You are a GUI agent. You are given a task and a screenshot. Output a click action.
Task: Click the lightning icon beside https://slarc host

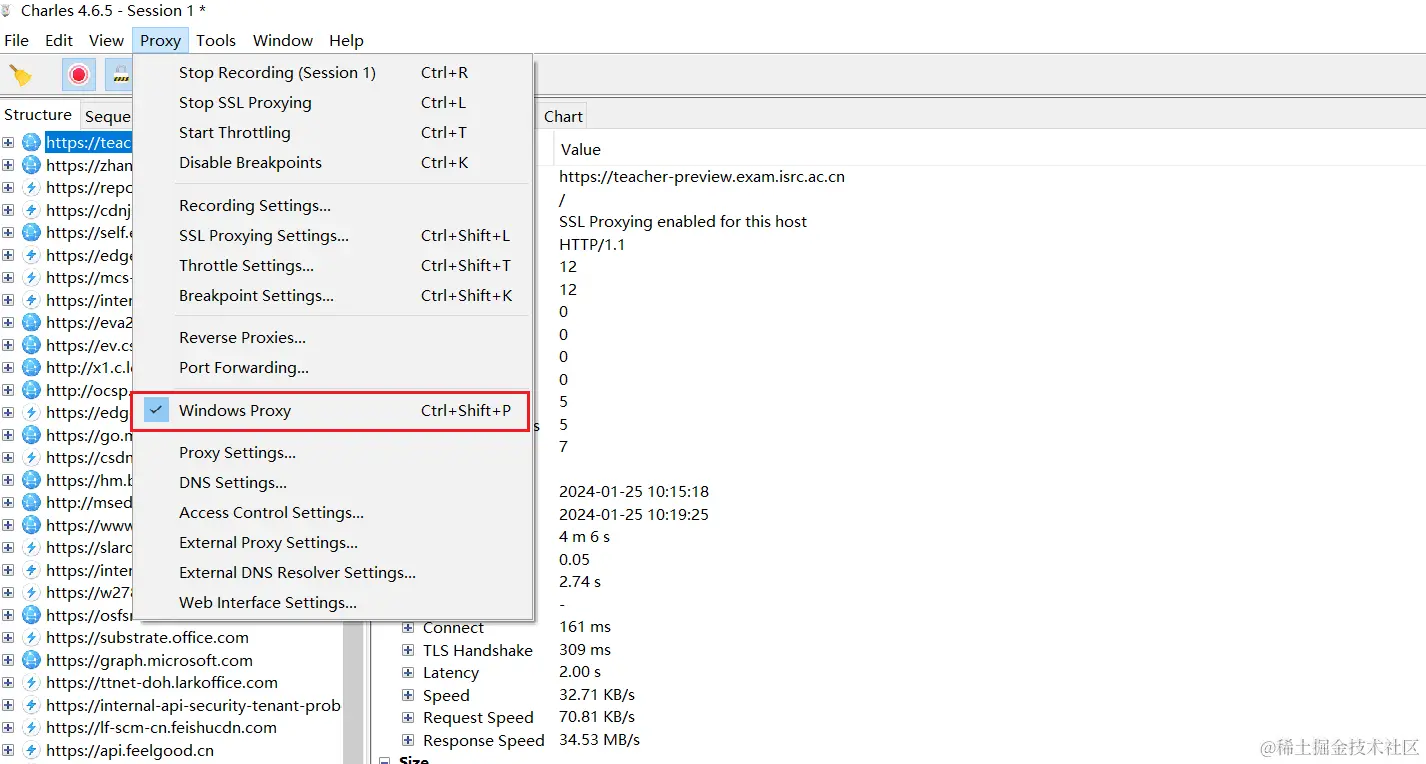tap(31, 547)
